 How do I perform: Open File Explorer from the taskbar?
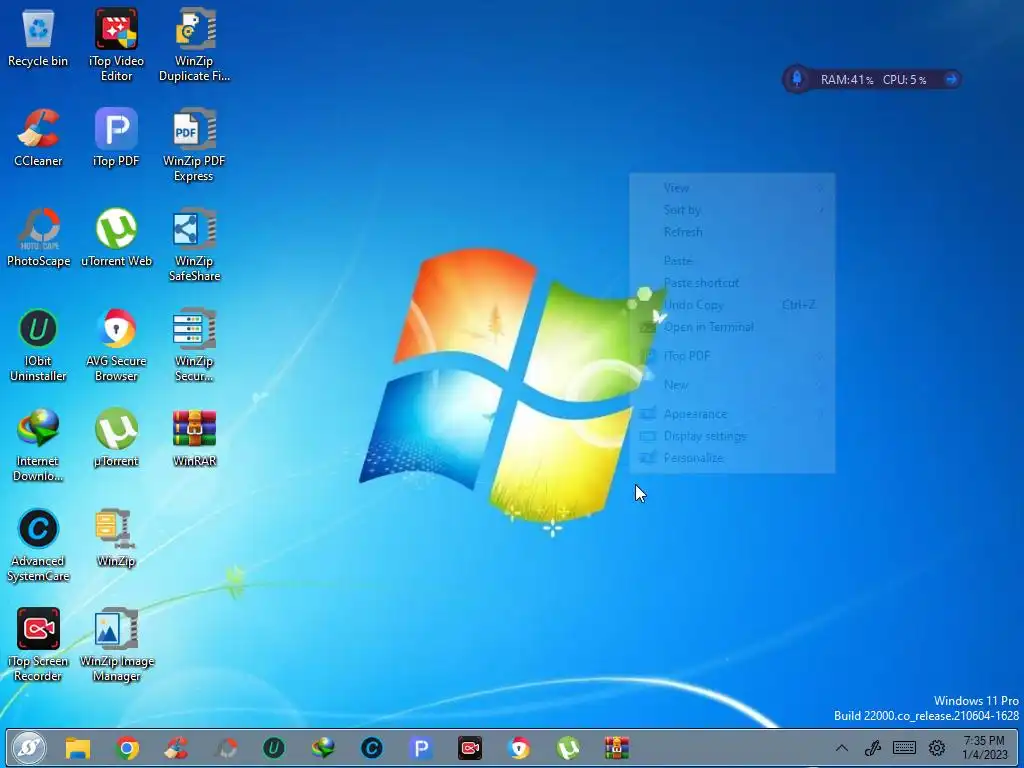tap(78, 748)
